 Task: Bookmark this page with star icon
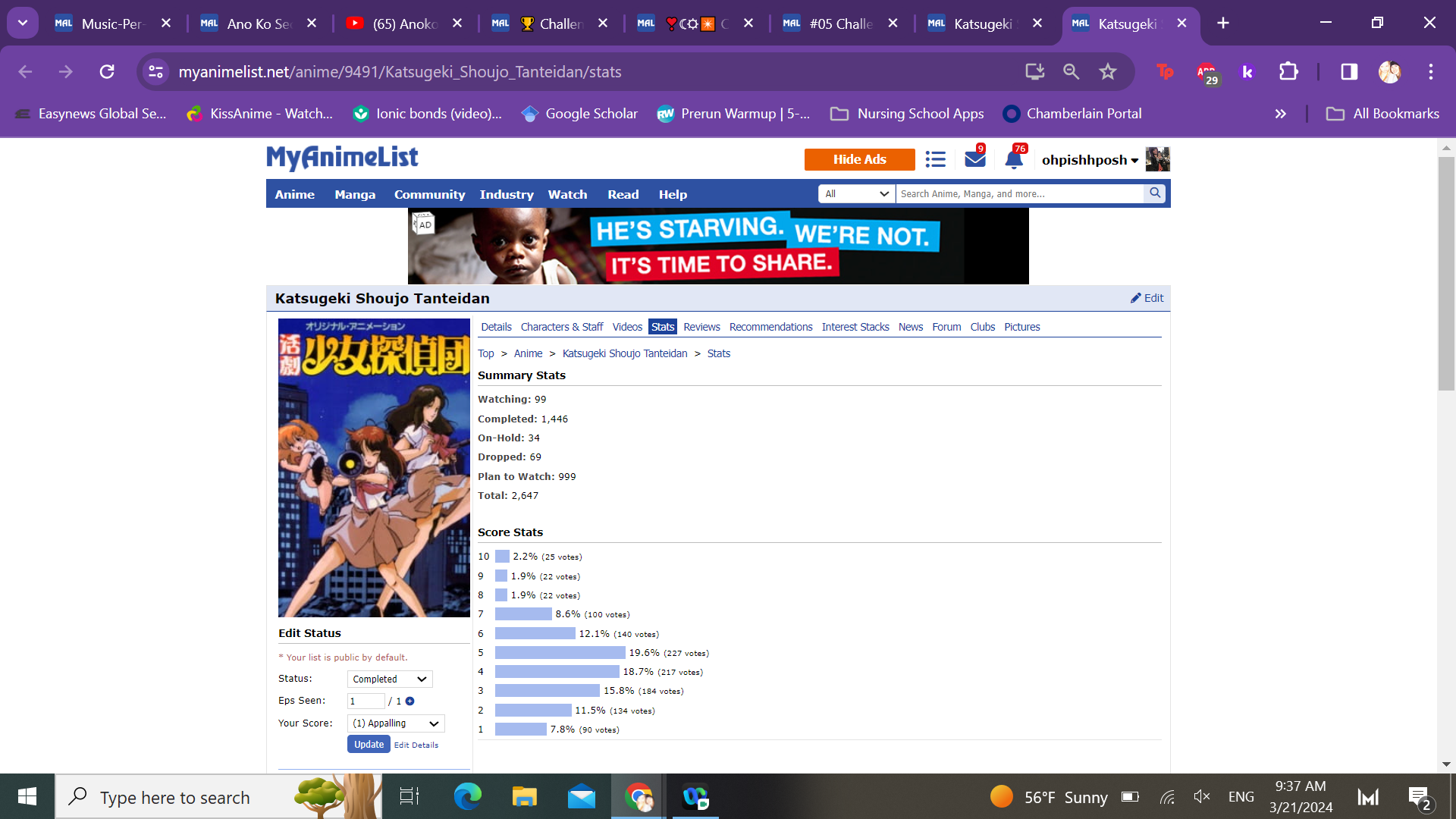click(x=1108, y=71)
